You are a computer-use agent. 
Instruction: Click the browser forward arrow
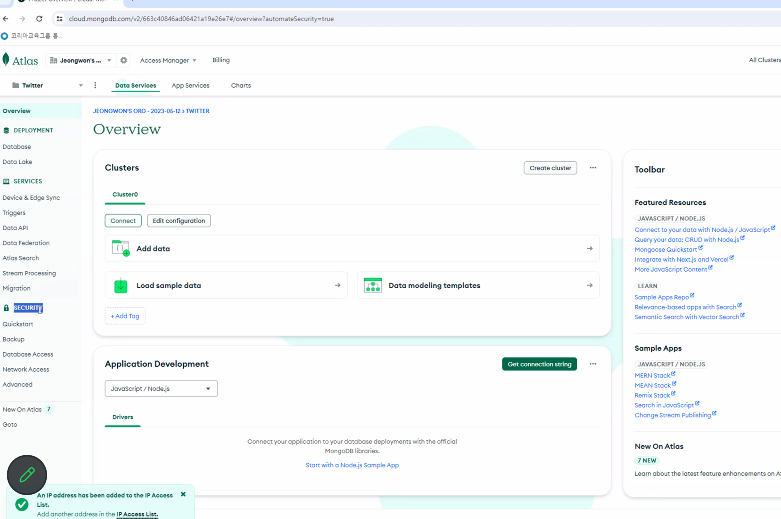pyautogui.click(x=22, y=19)
